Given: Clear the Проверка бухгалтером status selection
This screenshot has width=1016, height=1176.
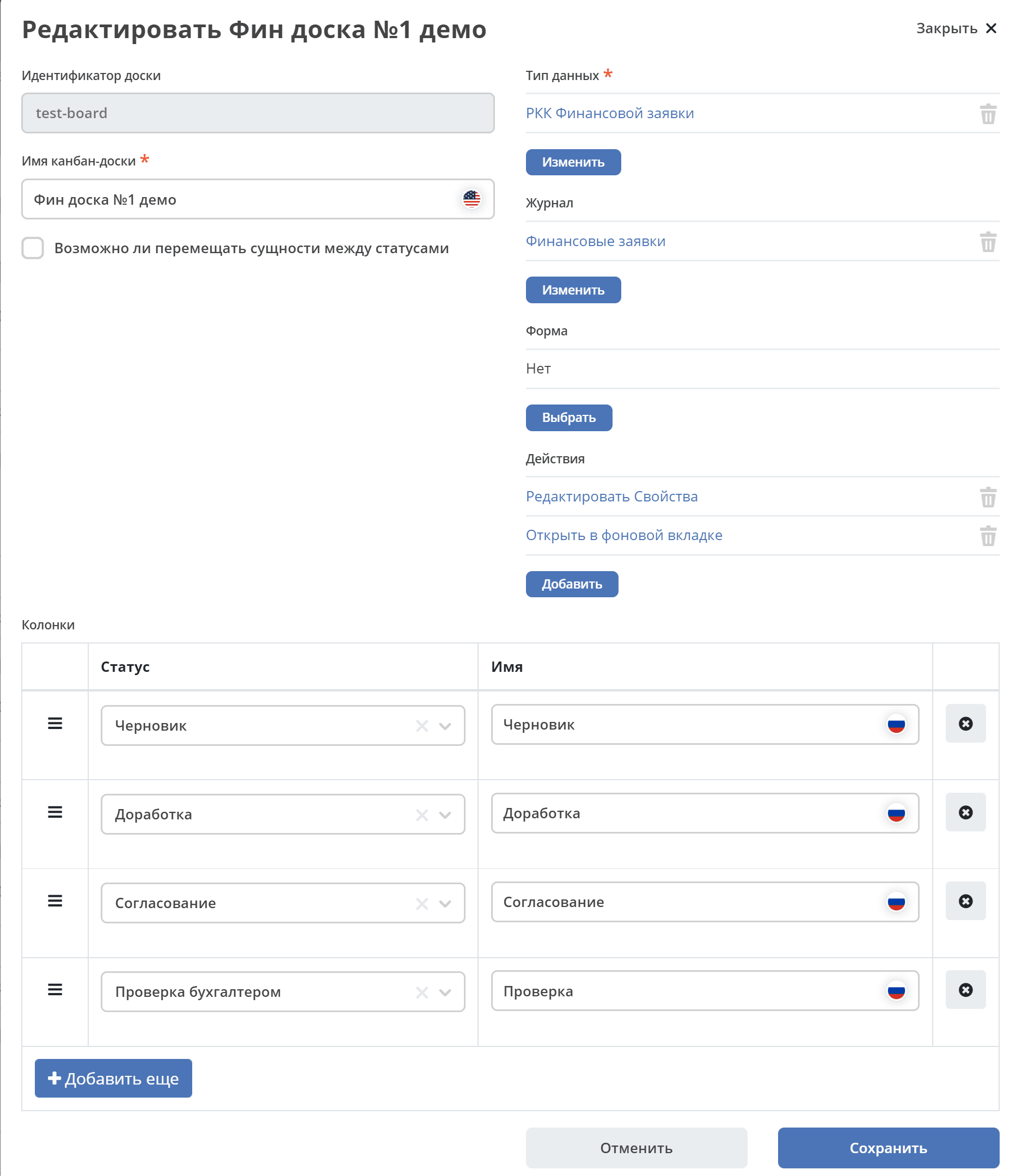Looking at the screenshot, I should 422,992.
